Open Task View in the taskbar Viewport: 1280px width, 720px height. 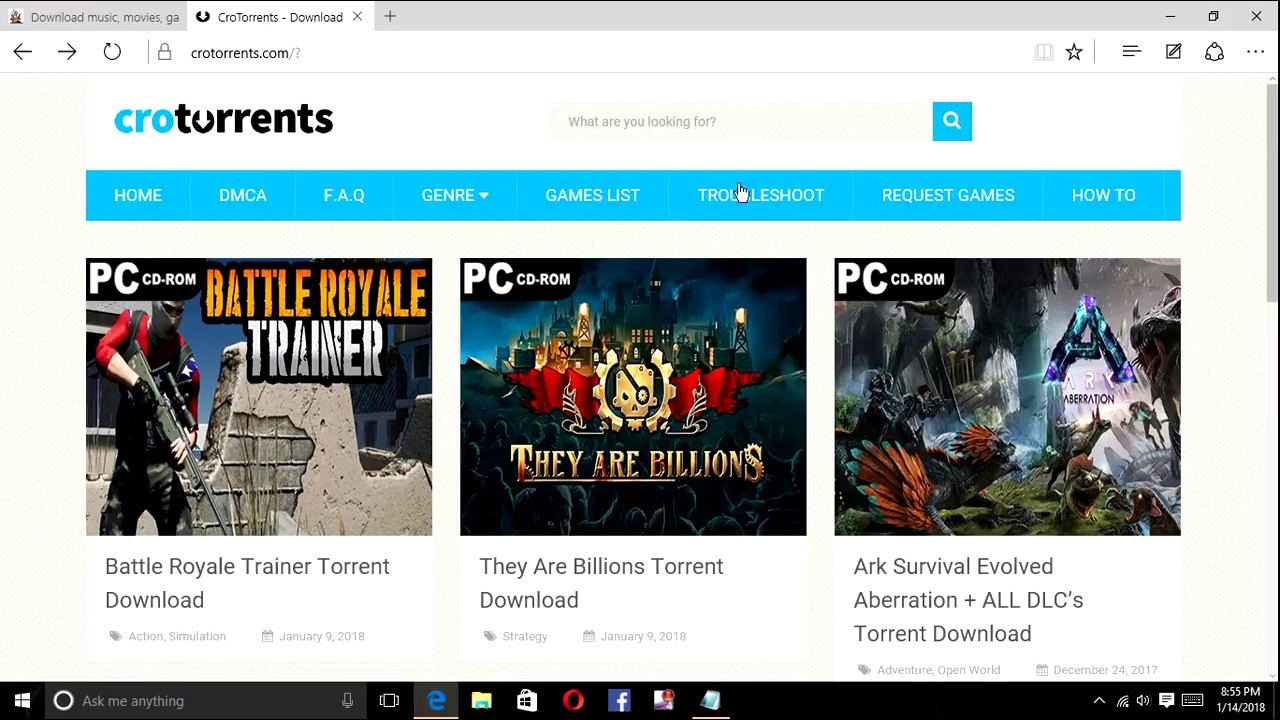pyautogui.click(x=389, y=700)
